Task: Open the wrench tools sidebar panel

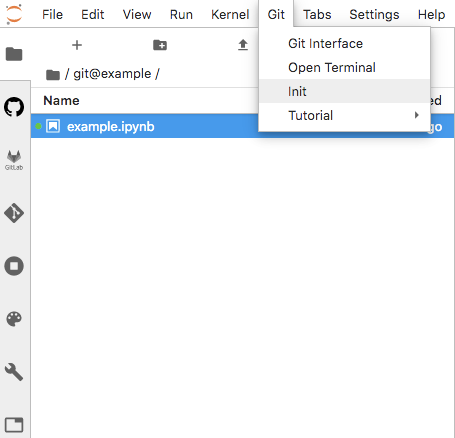Action: [14, 372]
